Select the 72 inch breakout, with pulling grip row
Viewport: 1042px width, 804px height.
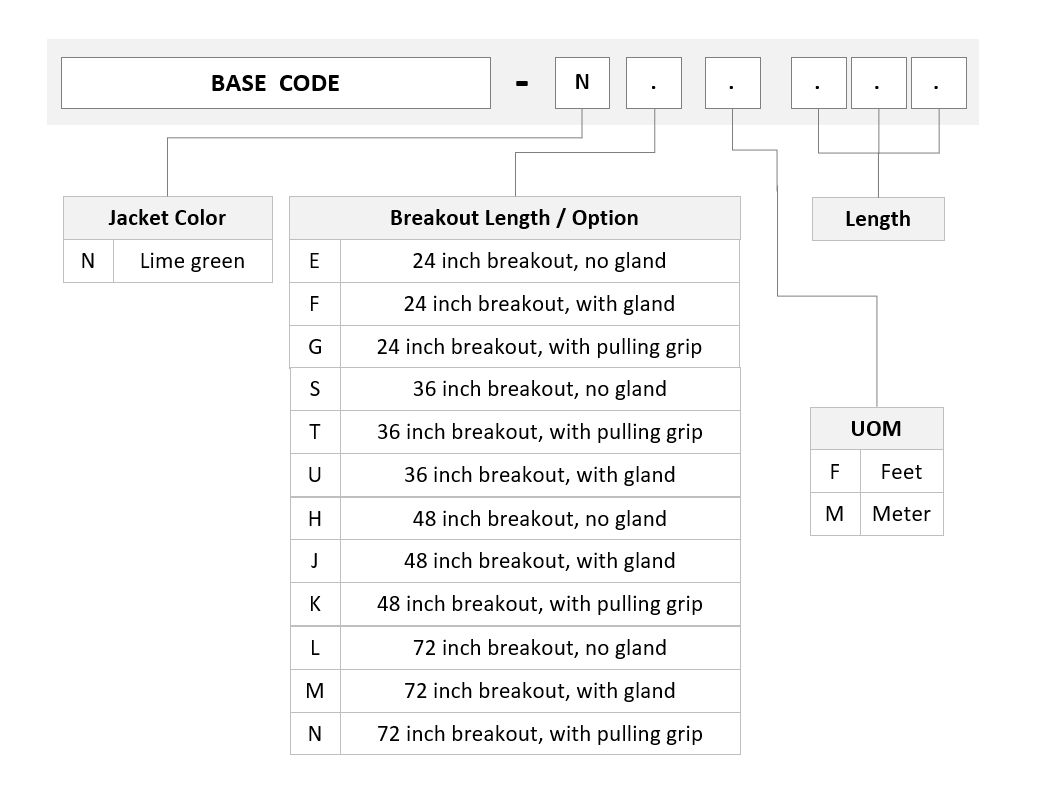[515, 734]
